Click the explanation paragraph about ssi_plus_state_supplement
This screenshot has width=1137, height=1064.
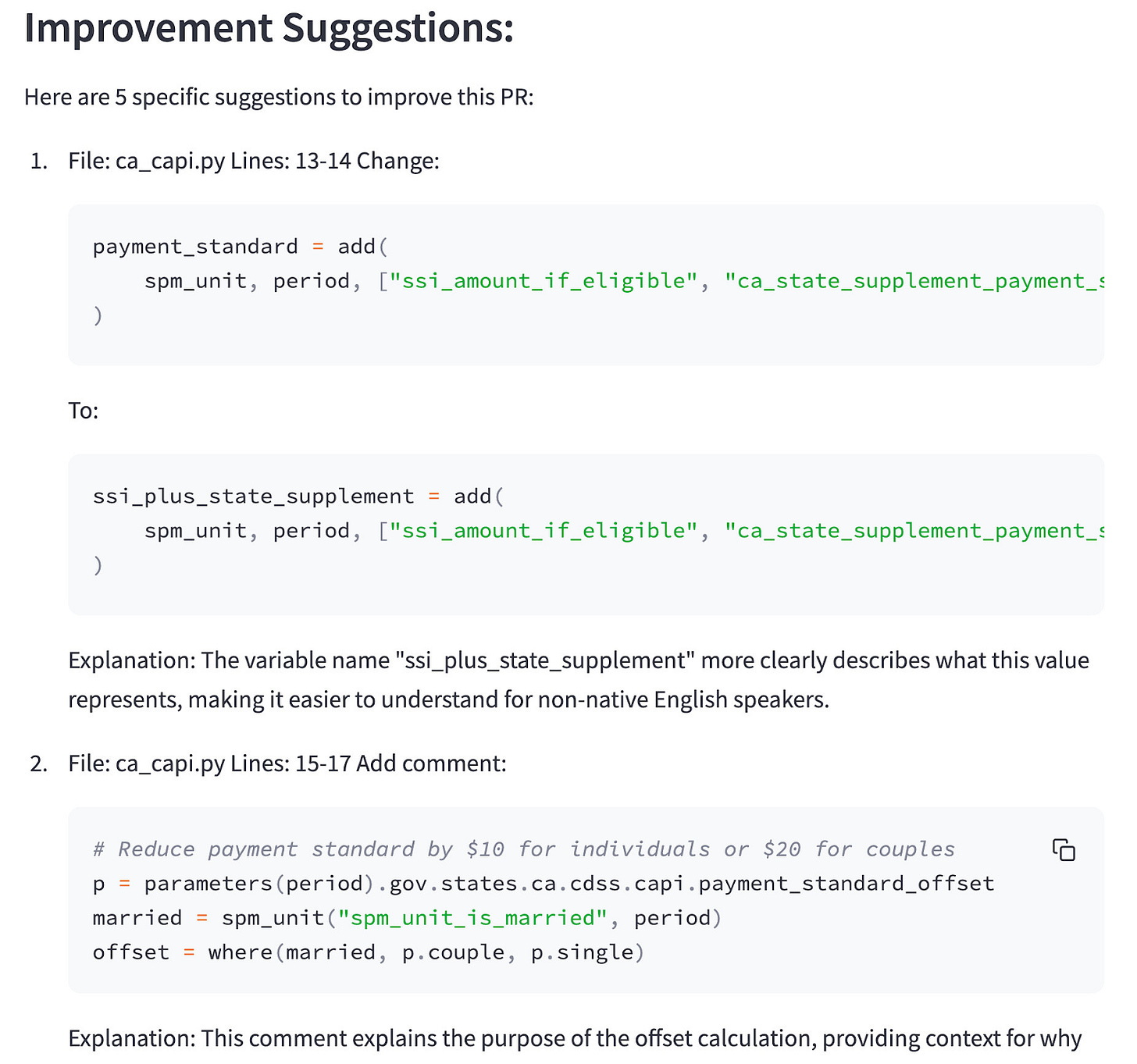tap(579, 680)
